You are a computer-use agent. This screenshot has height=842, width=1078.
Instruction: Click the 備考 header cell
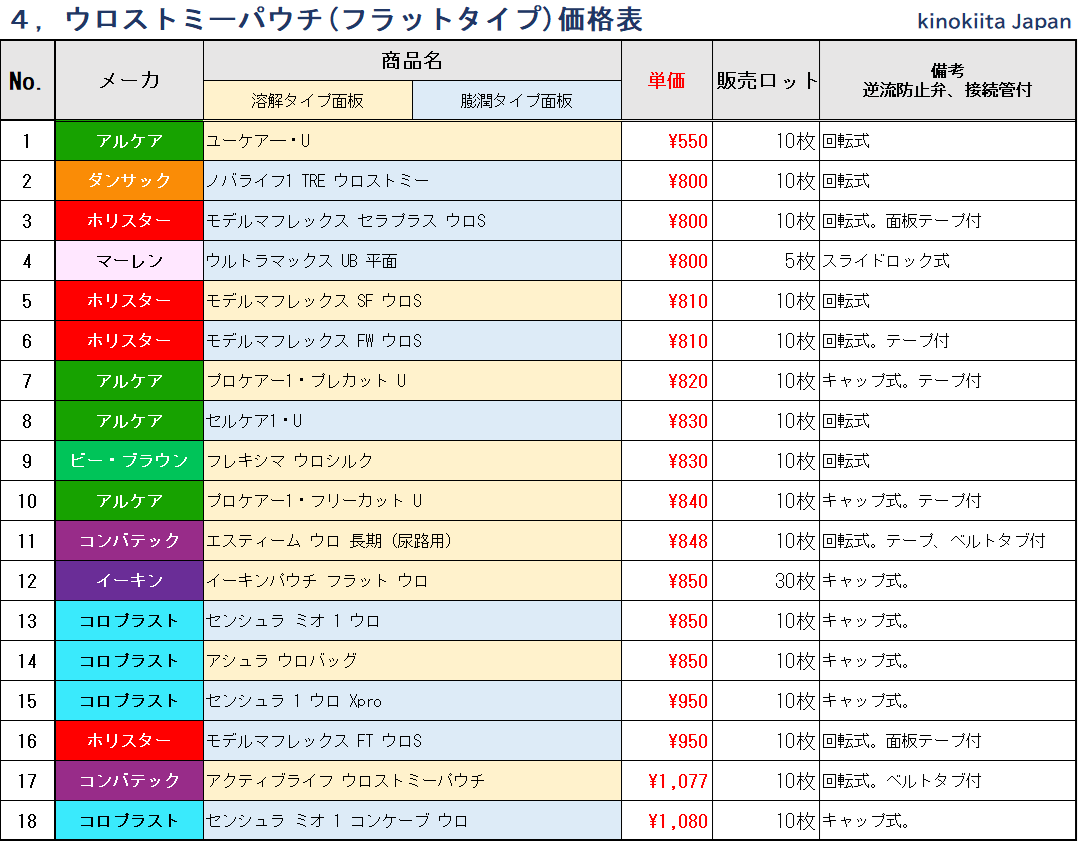[947, 81]
